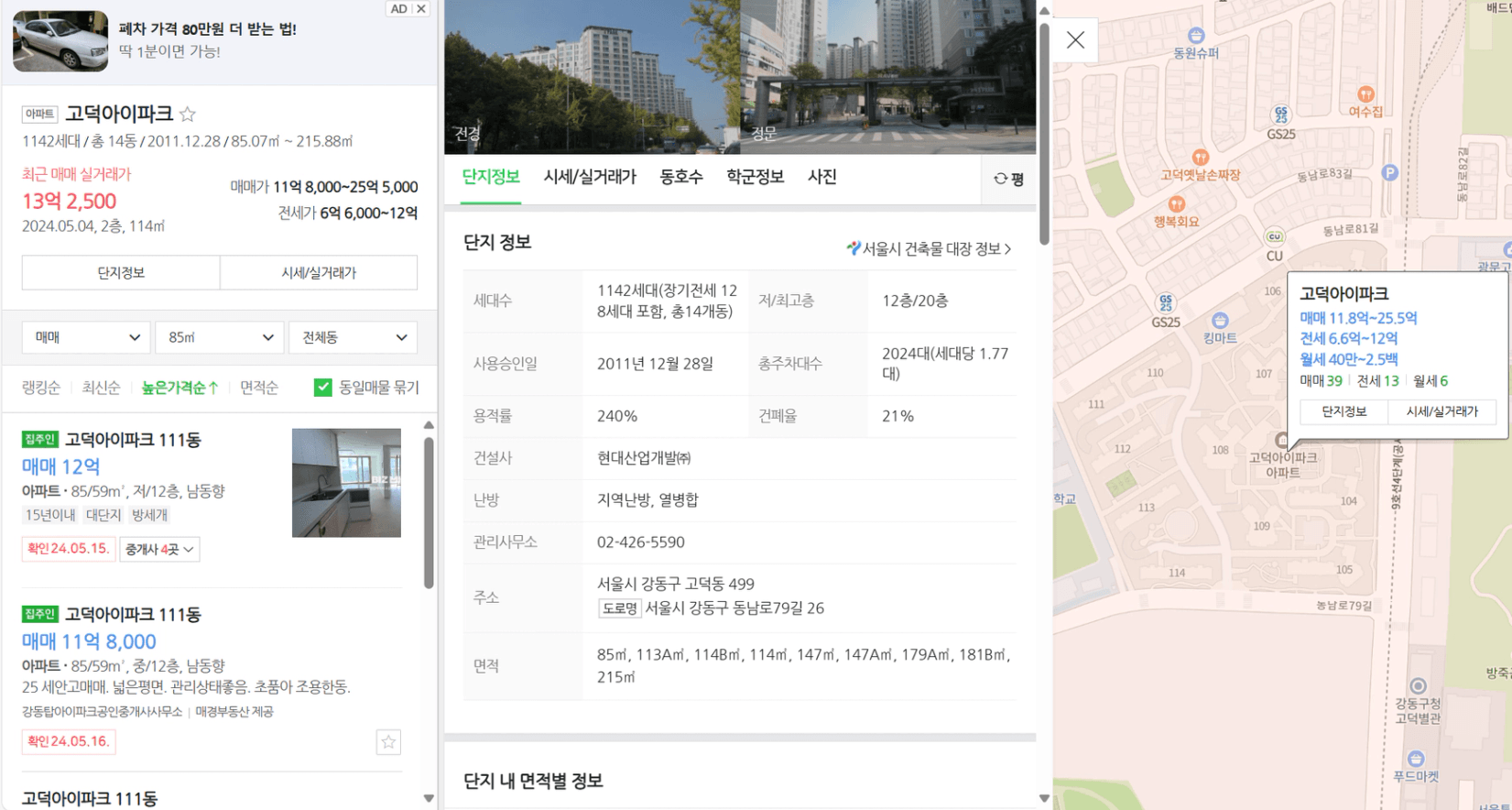Click 고덕옛날손짜장 restaurant map icon
The image size is (1512, 810).
click(1200, 158)
